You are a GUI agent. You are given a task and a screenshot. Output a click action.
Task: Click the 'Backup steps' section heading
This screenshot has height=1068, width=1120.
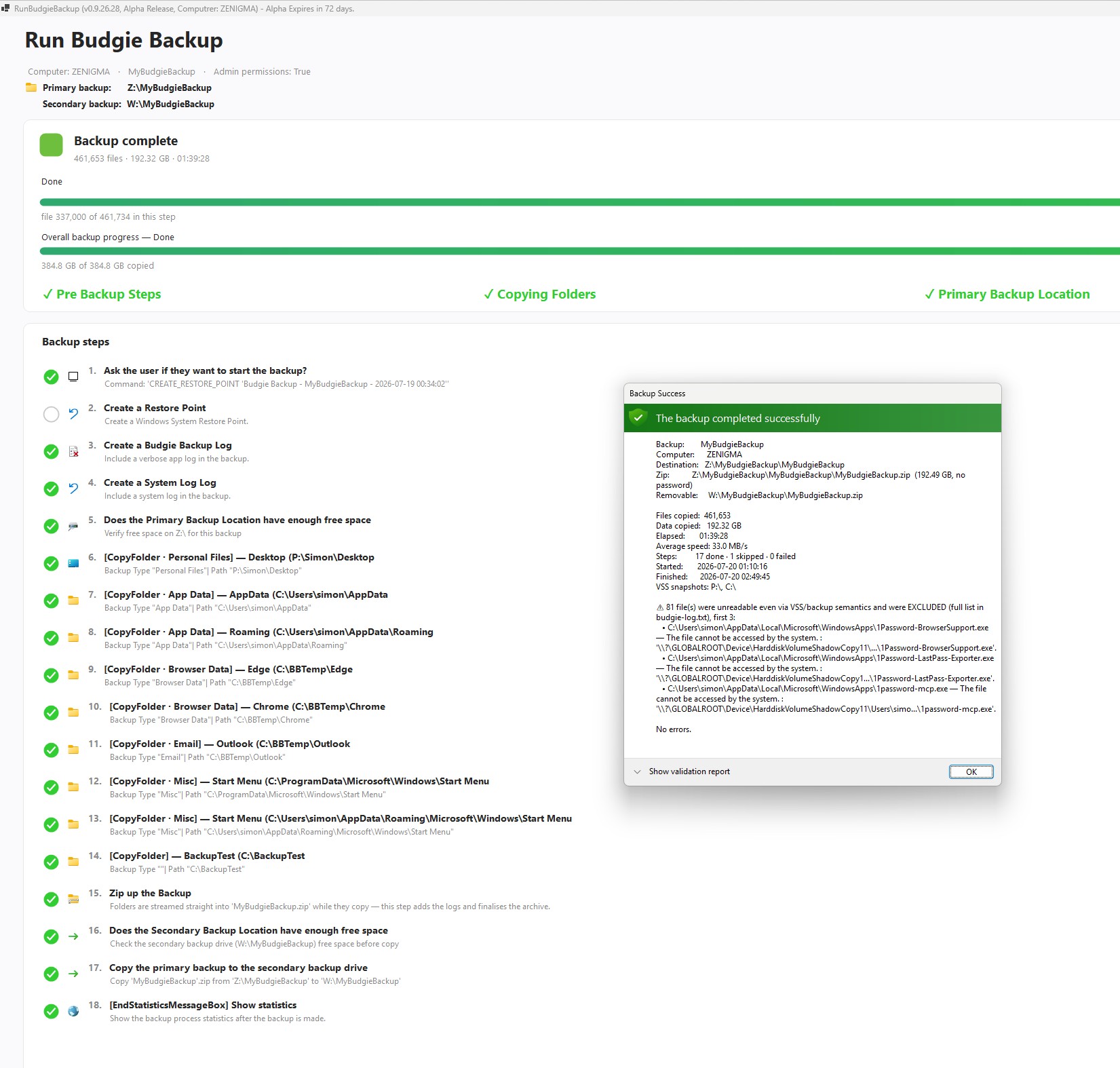click(75, 341)
